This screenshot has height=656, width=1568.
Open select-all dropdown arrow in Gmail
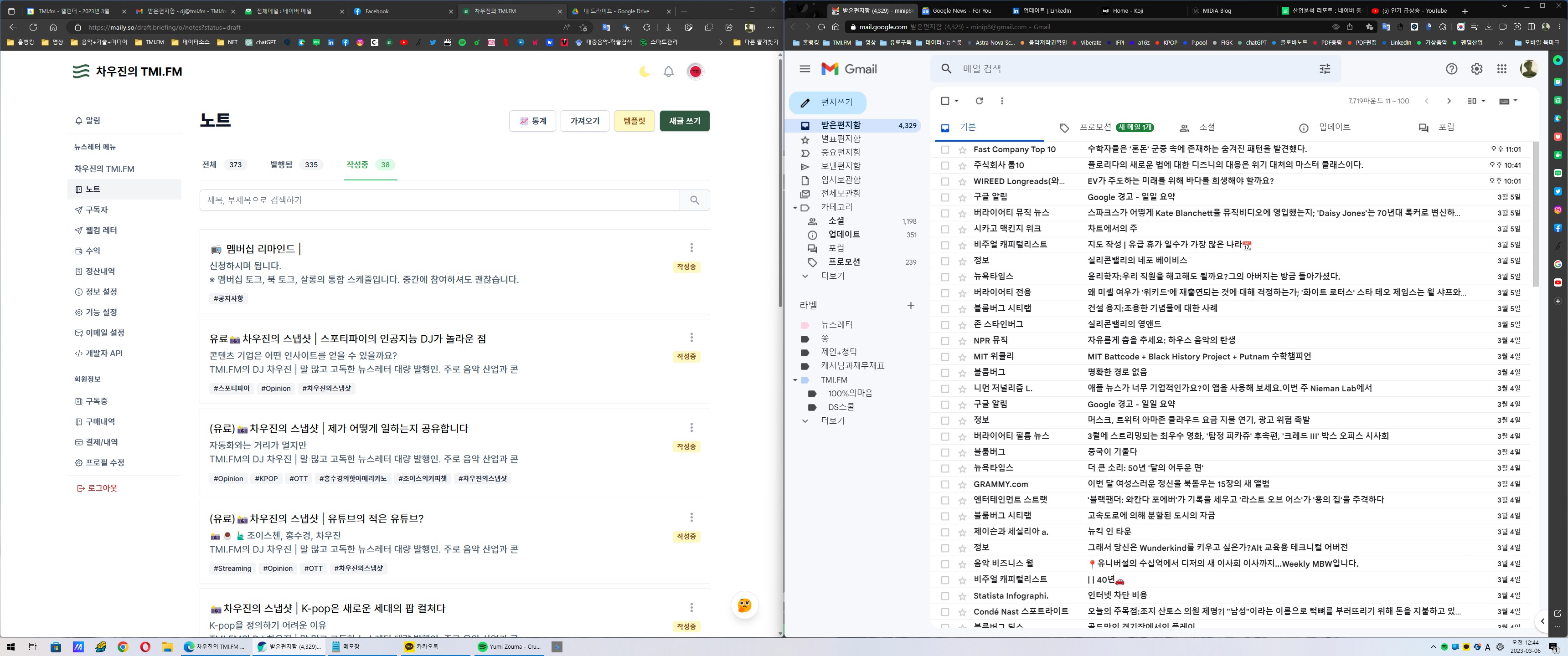point(957,101)
